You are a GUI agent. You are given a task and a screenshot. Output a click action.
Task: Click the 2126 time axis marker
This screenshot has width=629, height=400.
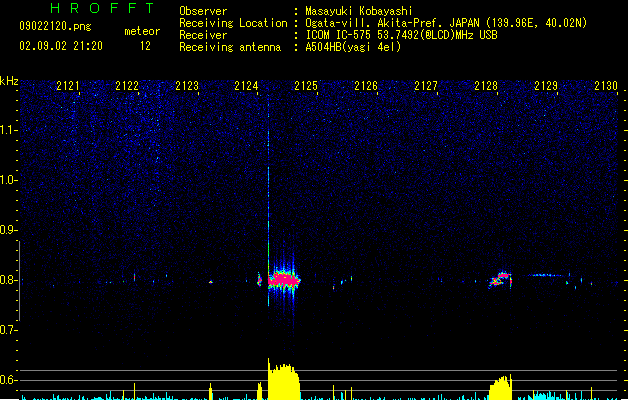[x=366, y=85]
